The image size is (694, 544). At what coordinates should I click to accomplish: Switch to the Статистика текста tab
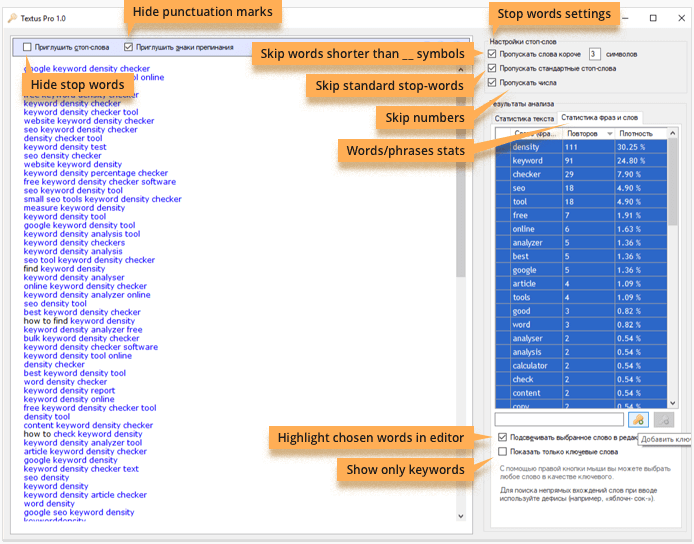(524, 119)
